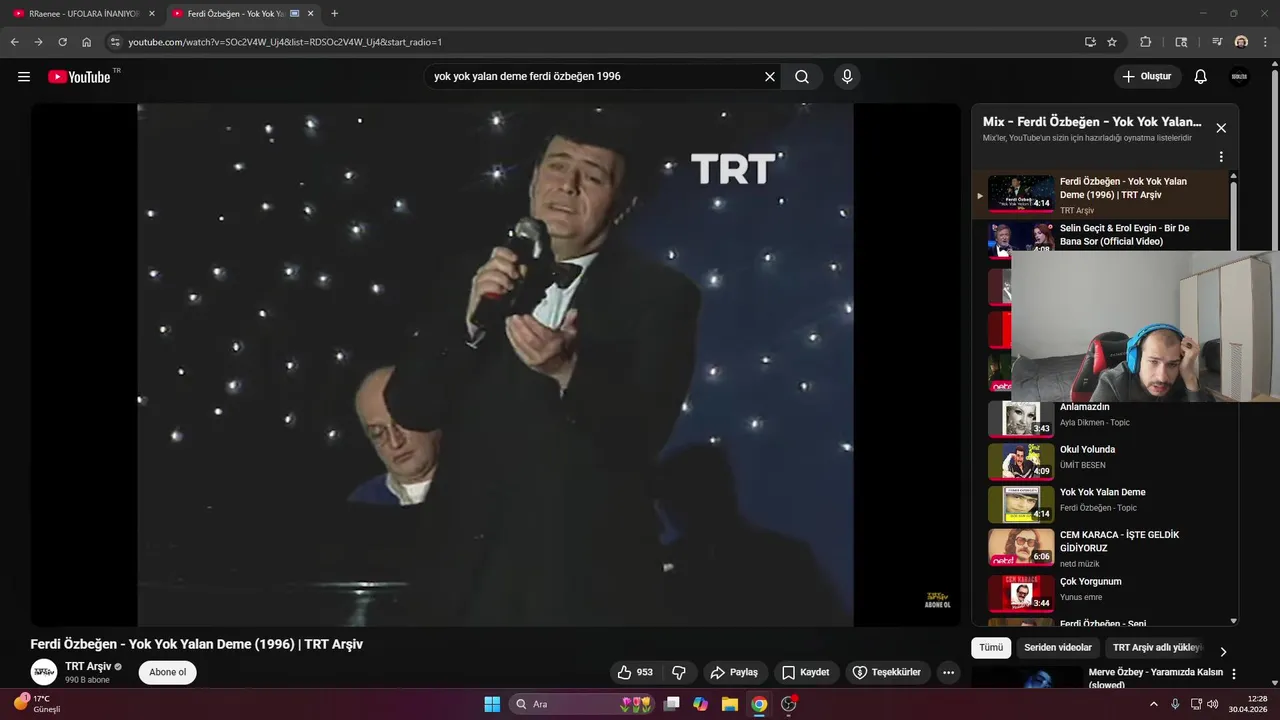The width and height of the screenshot is (1280, 720).
Task: Bookmark this page with the star
Action: point(1112,42)
